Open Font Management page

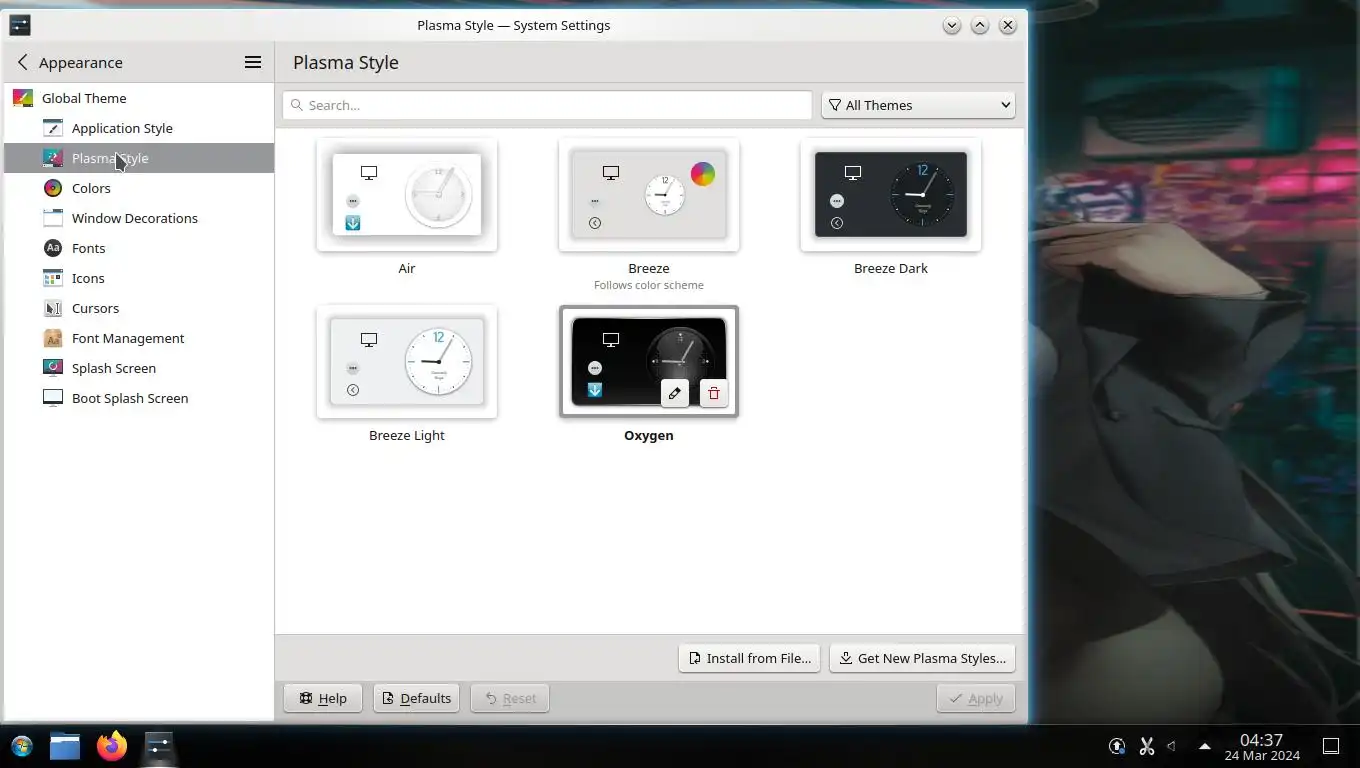tap(139, 338)
